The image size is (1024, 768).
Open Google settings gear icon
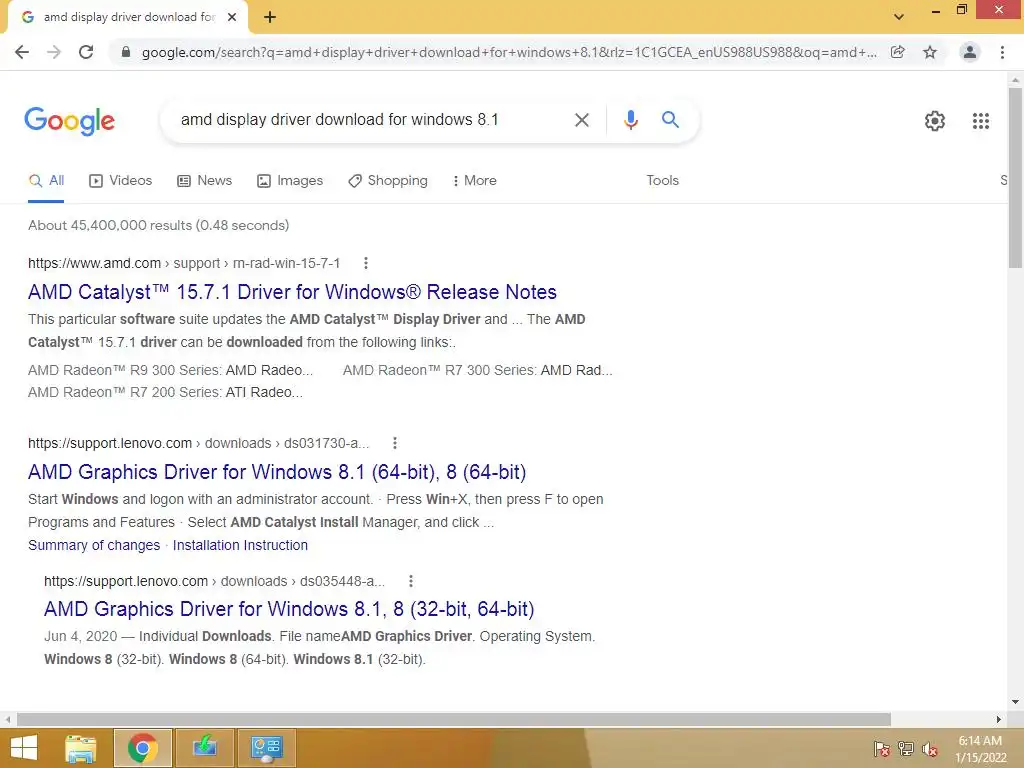935,121
